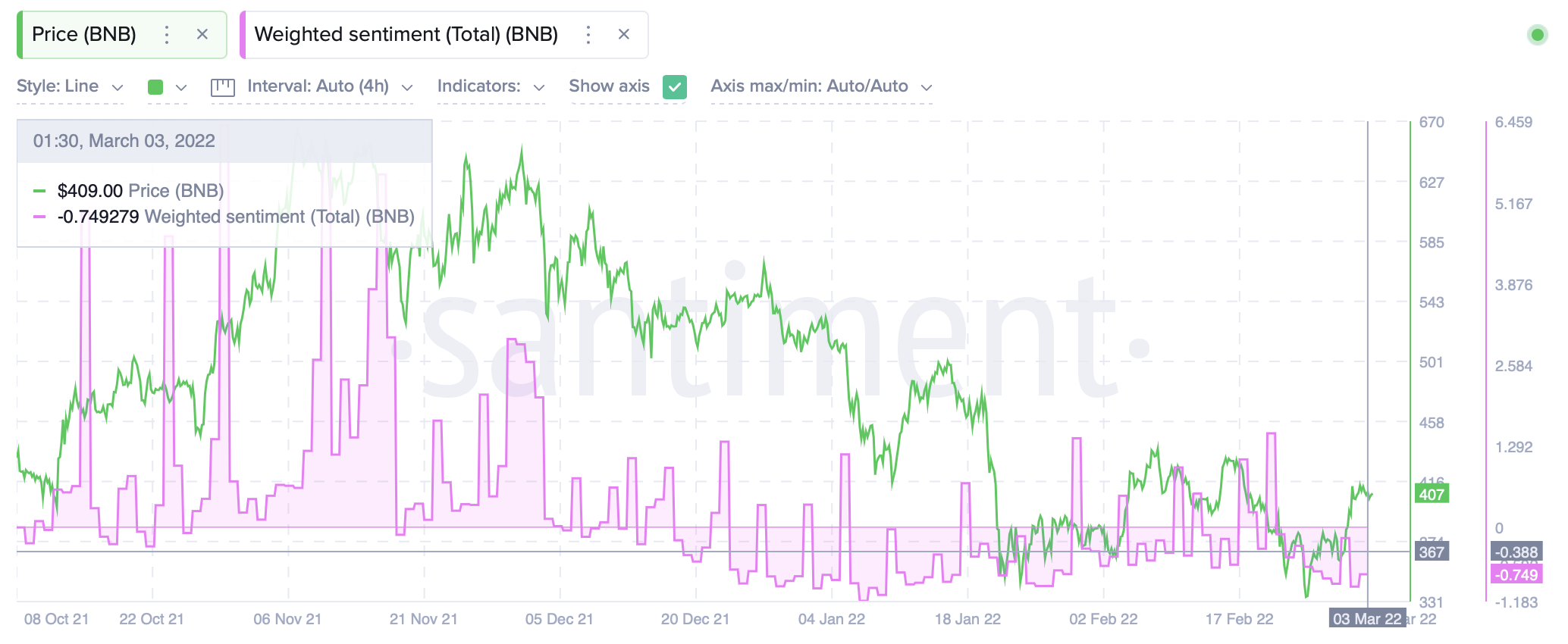1568x644 pixels.
Task: Toggle the Show axis checkbox
Action: click(673, 86)
